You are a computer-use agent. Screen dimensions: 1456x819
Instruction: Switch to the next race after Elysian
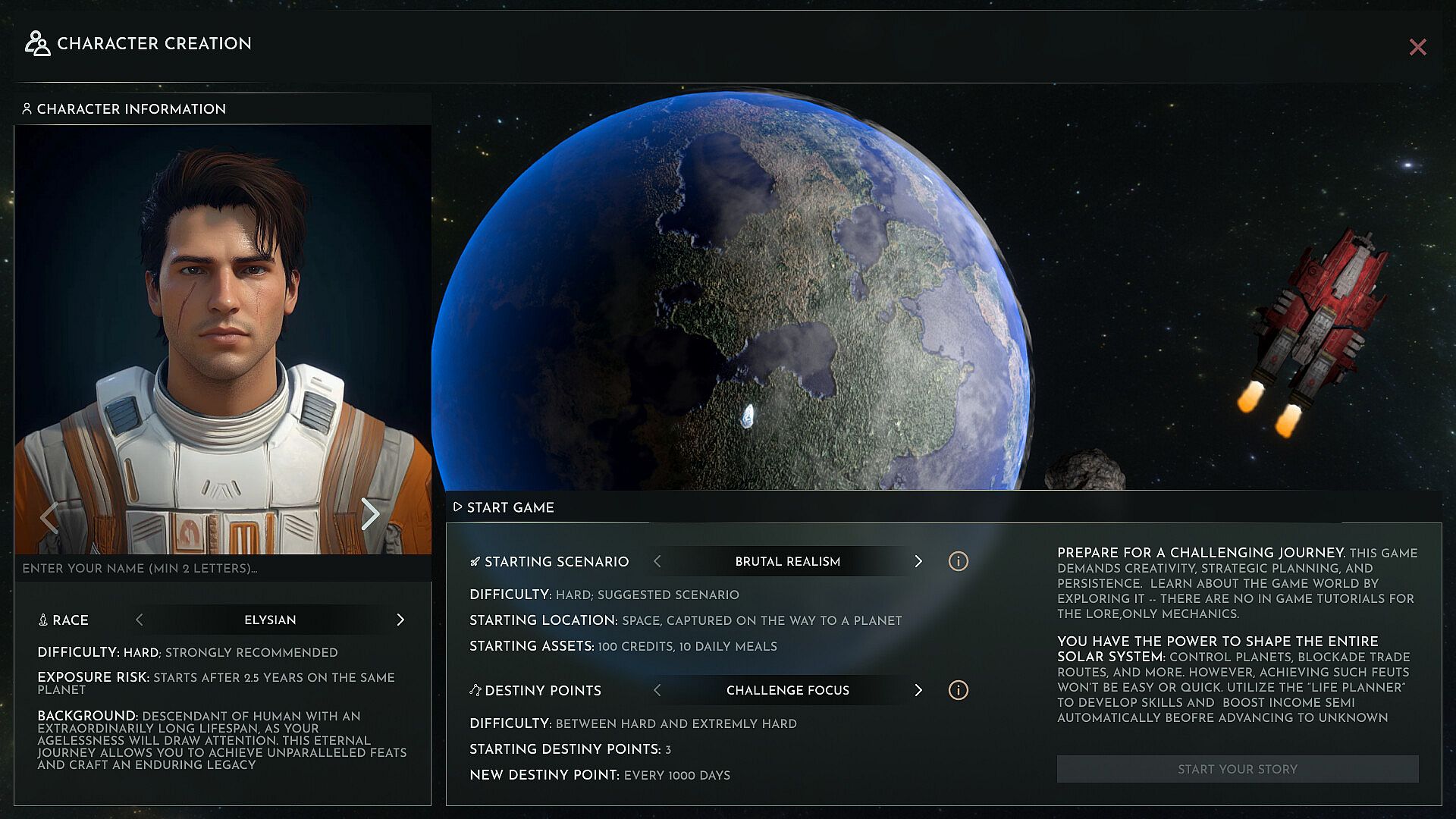(400, 620)
